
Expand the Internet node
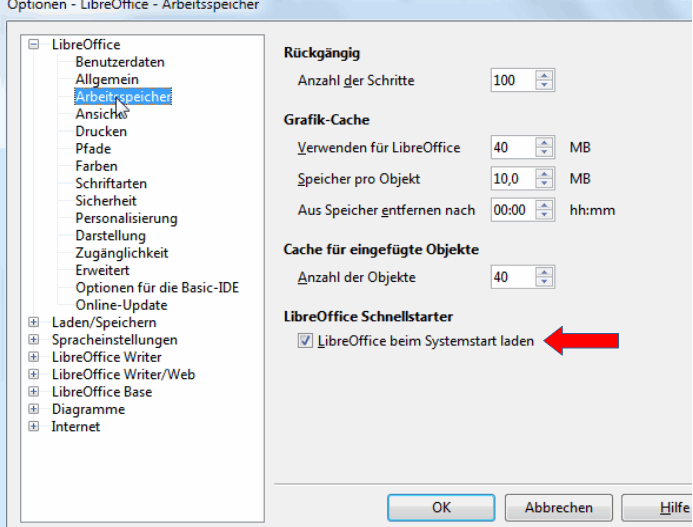34,426
